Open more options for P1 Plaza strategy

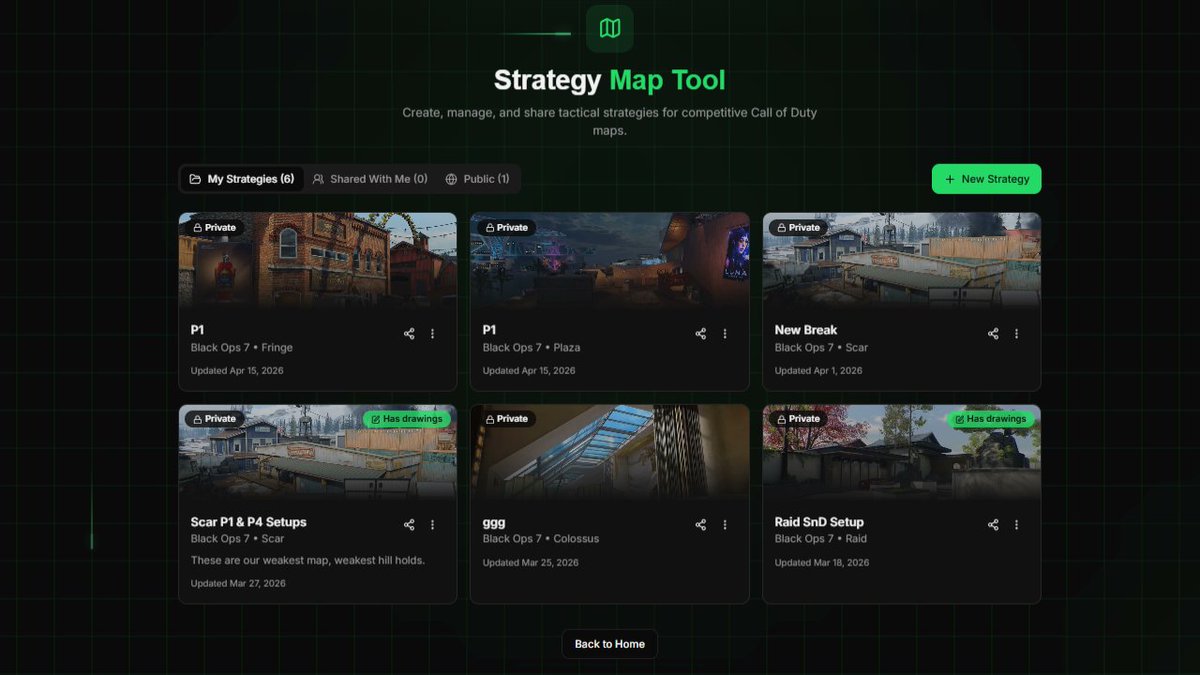point(725,333)
